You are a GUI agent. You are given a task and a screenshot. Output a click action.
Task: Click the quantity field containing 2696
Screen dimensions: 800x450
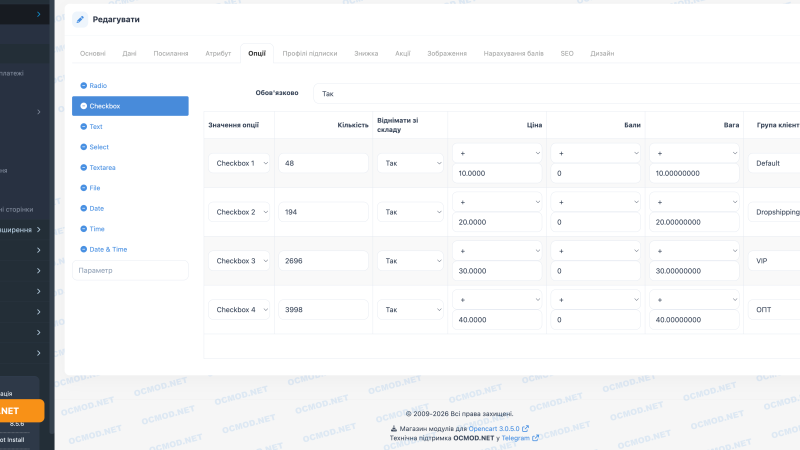point(323,261)
